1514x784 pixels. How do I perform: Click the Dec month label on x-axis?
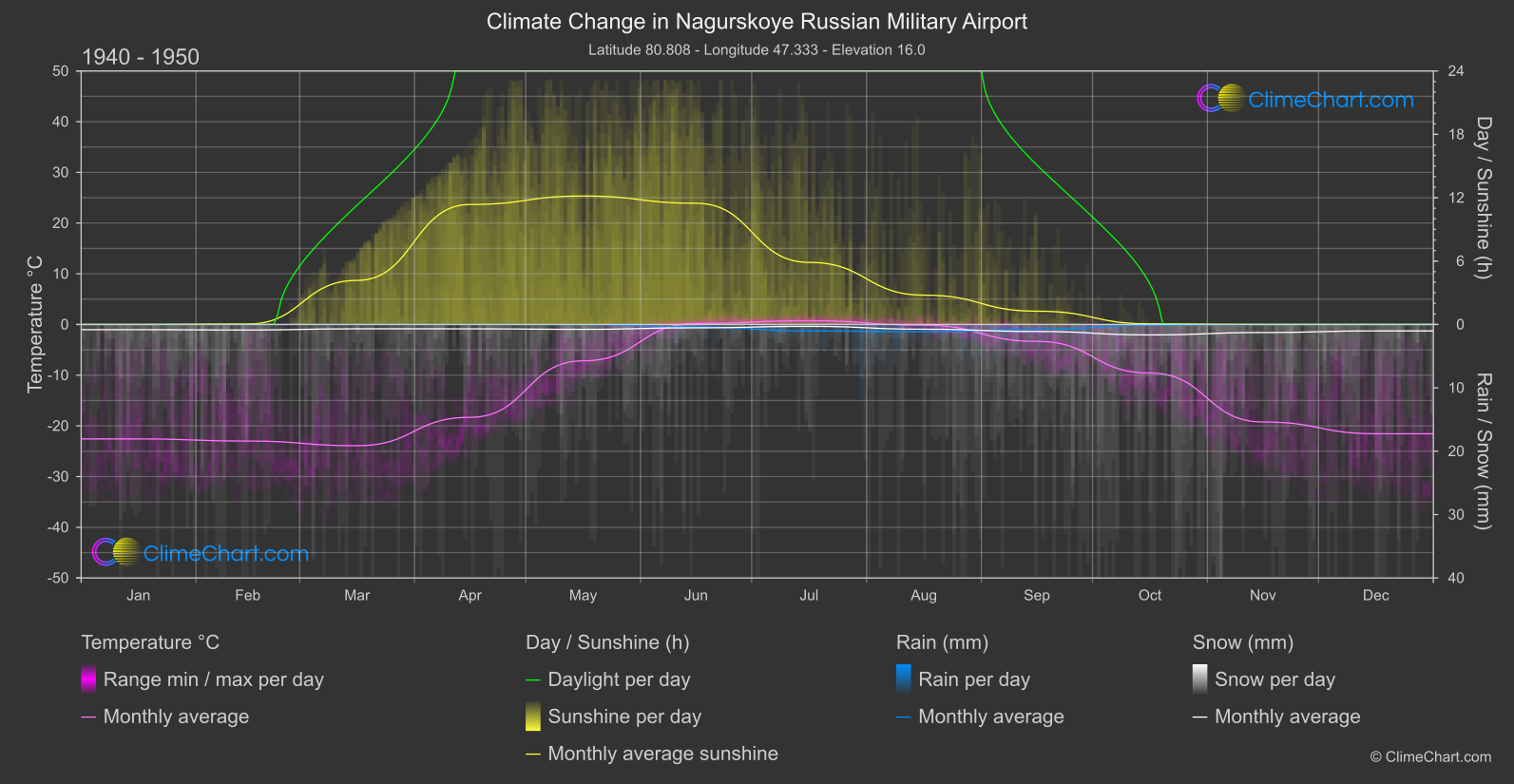click(x=1376, y=595)
